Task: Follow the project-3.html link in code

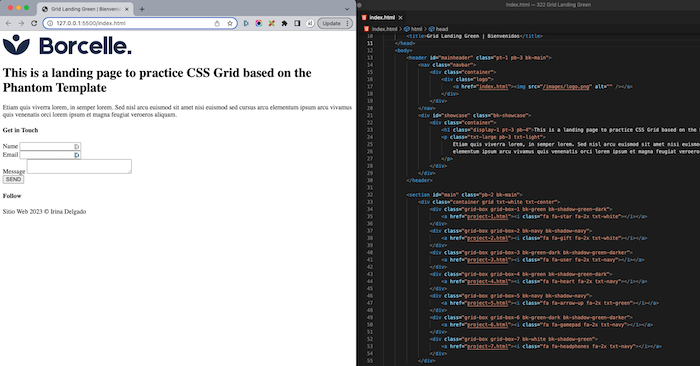Action: [x=488, y=260]
